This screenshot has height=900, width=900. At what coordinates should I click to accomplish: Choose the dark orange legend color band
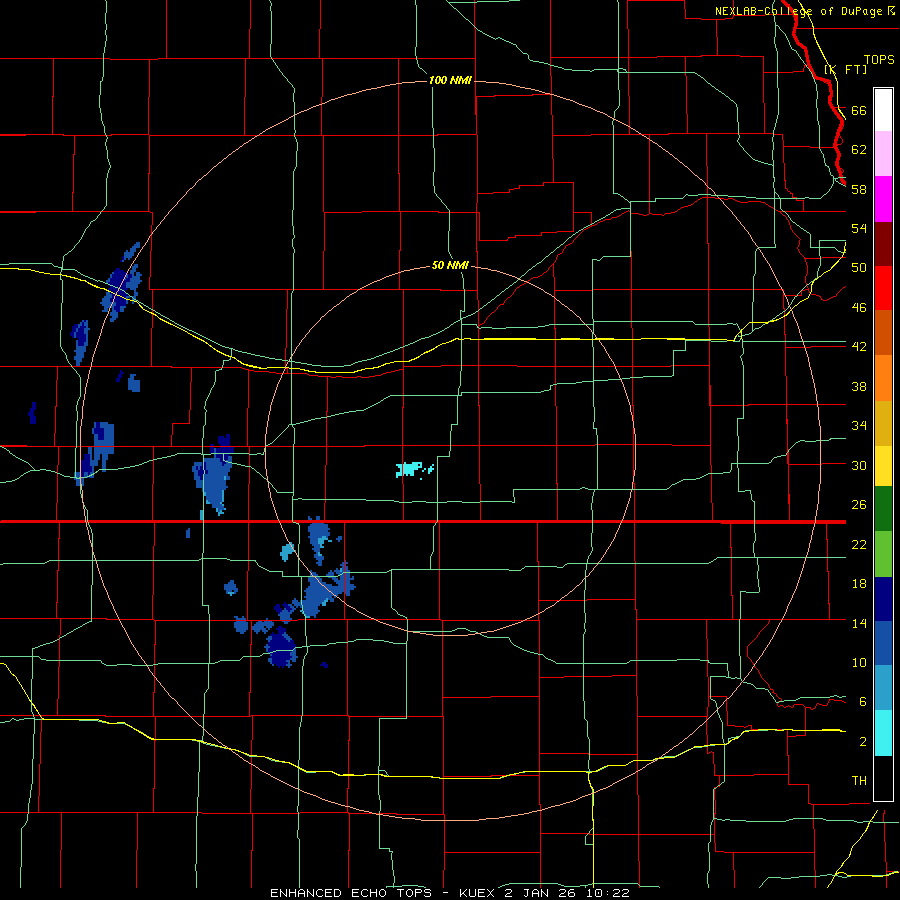[883, 333]
